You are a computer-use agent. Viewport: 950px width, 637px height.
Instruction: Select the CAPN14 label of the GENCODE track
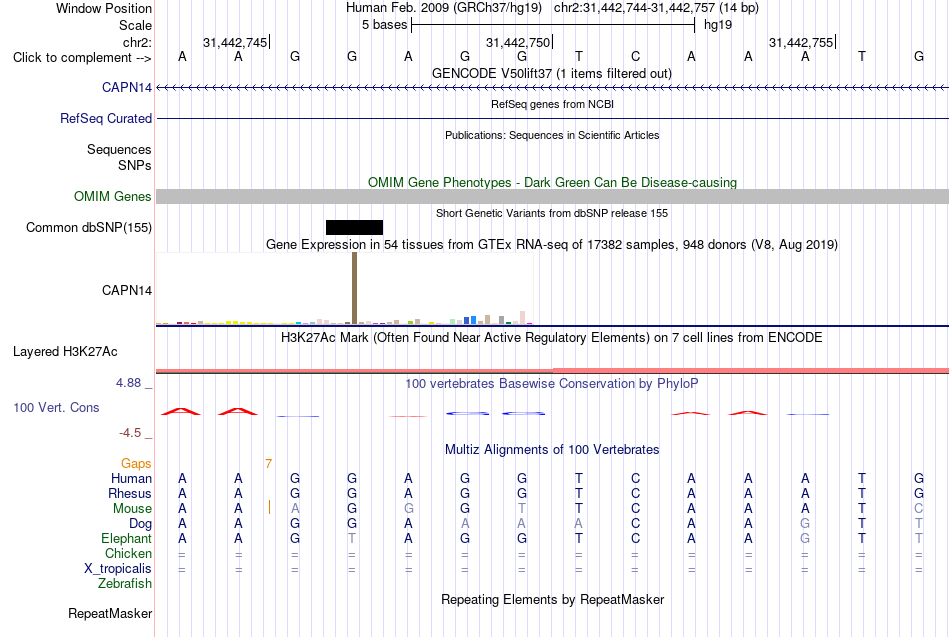[127, 87]
